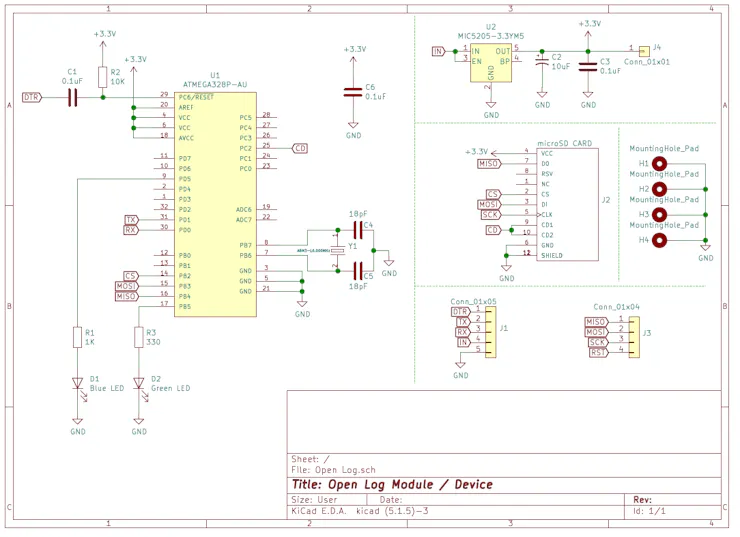Click the RST net label on J3
This screenshot has width=740, height=537.
(x=598, y=352)
